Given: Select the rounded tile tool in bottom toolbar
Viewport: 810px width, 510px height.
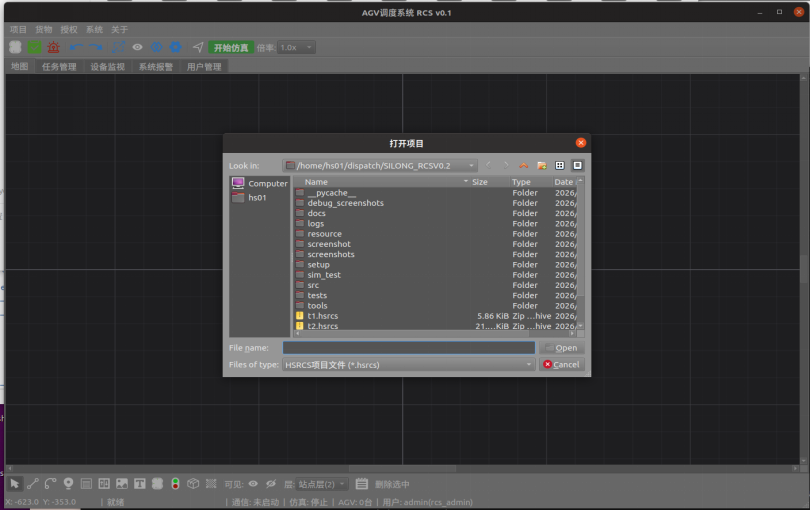Looking at the screenshot, I should pos(158,484).
